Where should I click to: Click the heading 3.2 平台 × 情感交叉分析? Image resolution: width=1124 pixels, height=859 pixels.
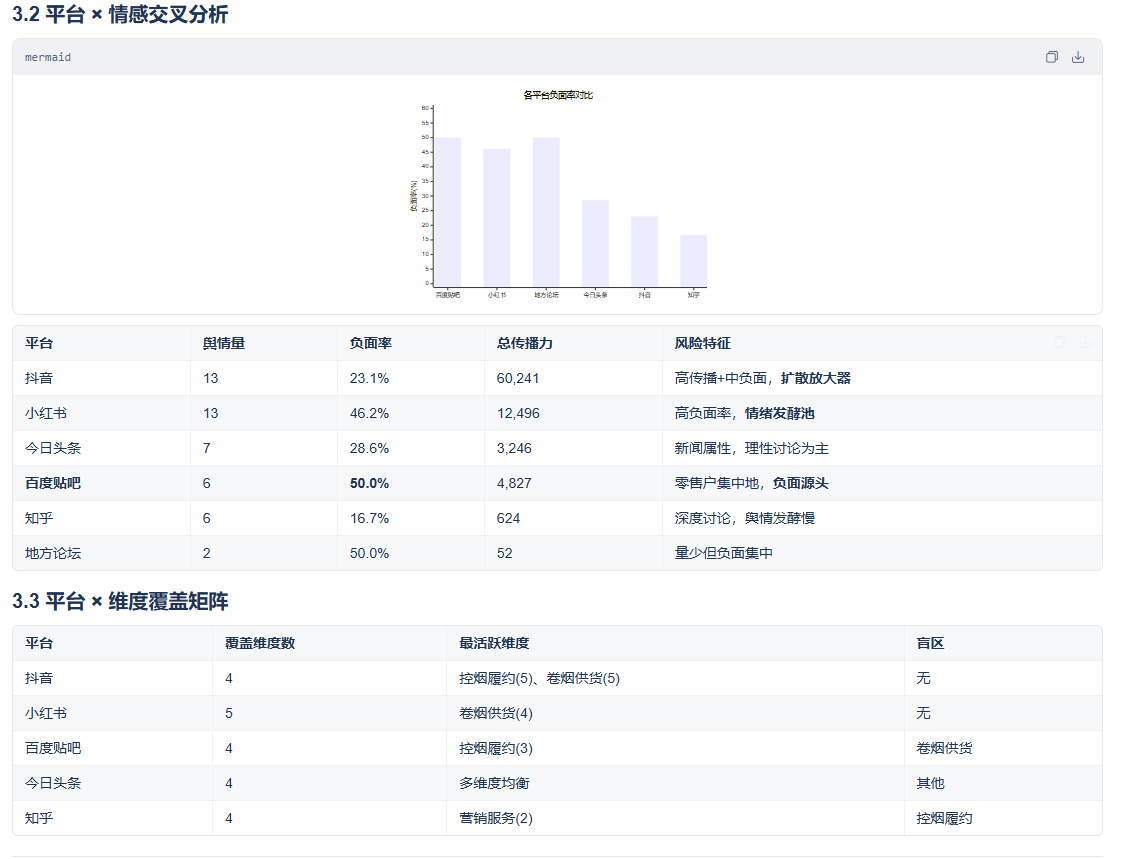[120, 14]
